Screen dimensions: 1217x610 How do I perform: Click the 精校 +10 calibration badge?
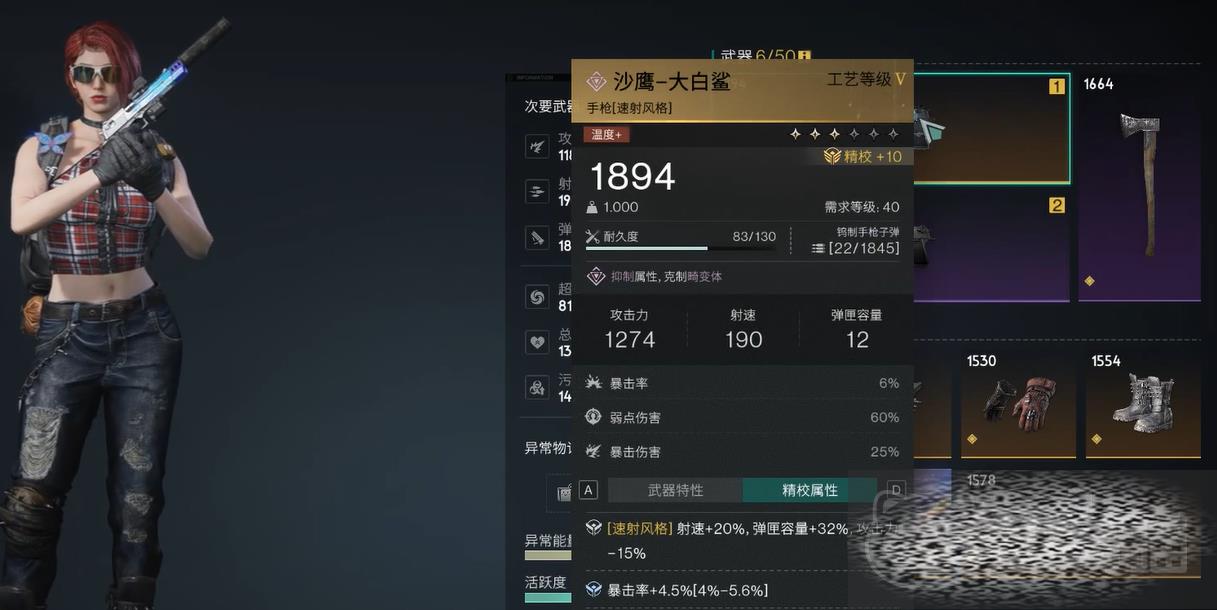coord(862,156)
